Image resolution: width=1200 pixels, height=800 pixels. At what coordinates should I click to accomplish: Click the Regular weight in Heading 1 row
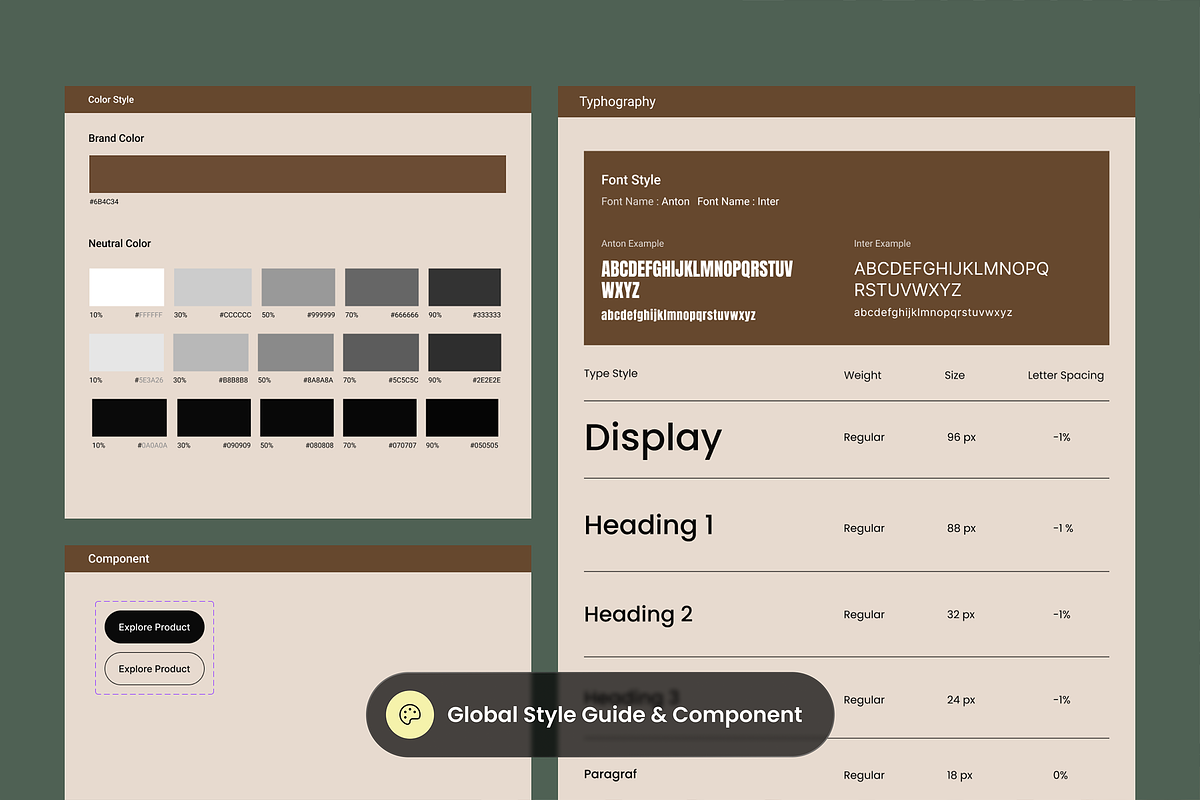[864, 529]
